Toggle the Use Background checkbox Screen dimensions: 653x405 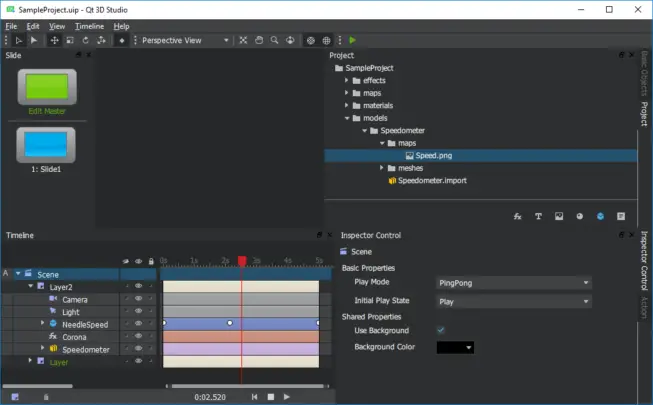pyautogui.click(x=441, y=330)
